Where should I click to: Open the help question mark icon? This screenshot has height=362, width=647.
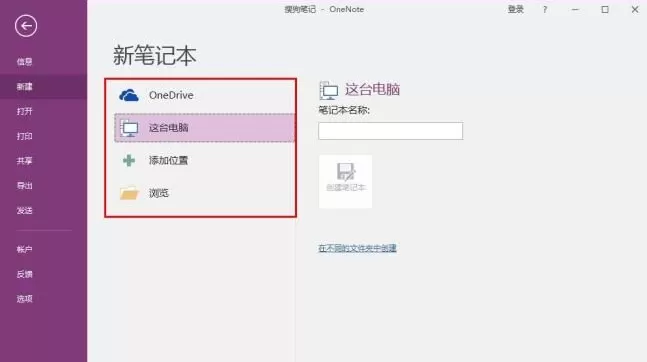click(545, 9)
